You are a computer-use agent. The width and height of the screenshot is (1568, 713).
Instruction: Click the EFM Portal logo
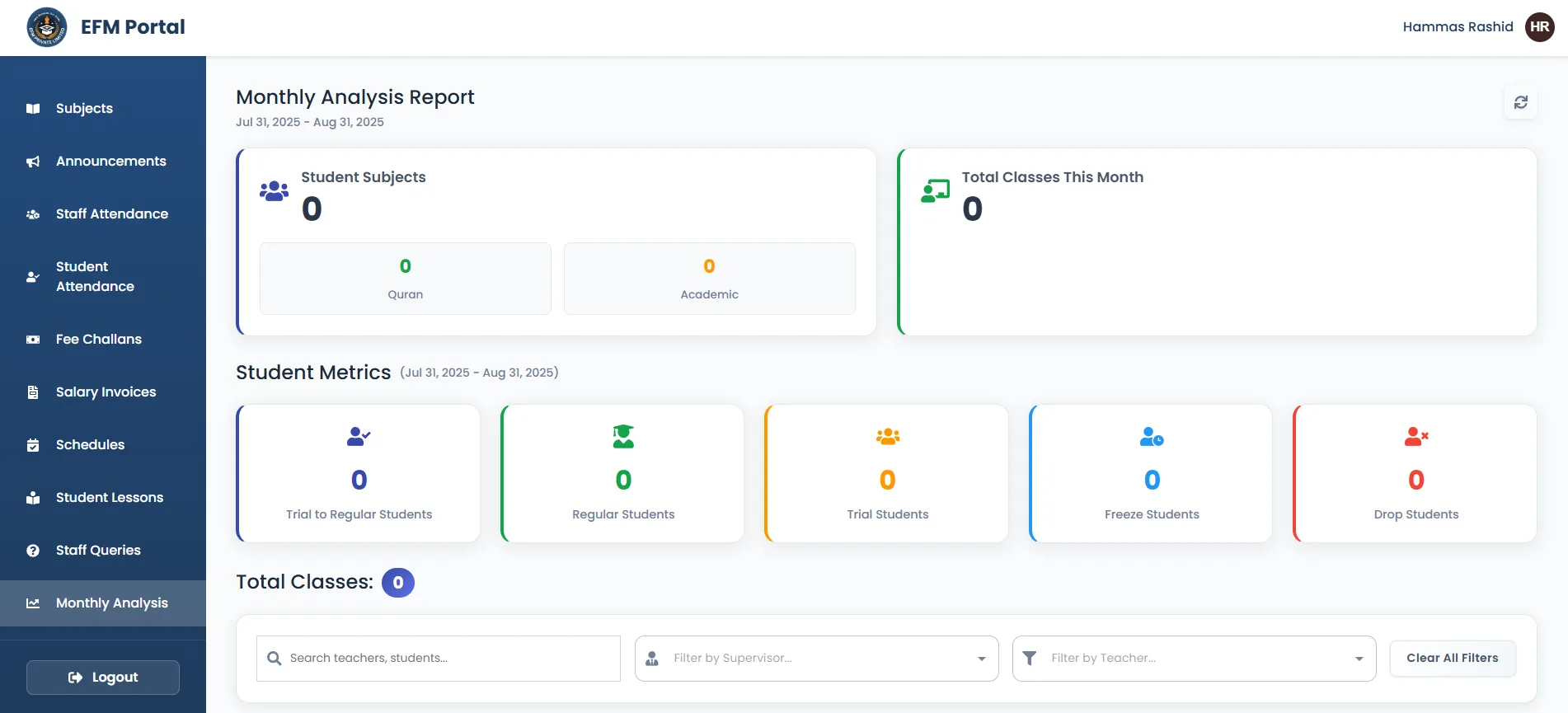pos(47,27)
